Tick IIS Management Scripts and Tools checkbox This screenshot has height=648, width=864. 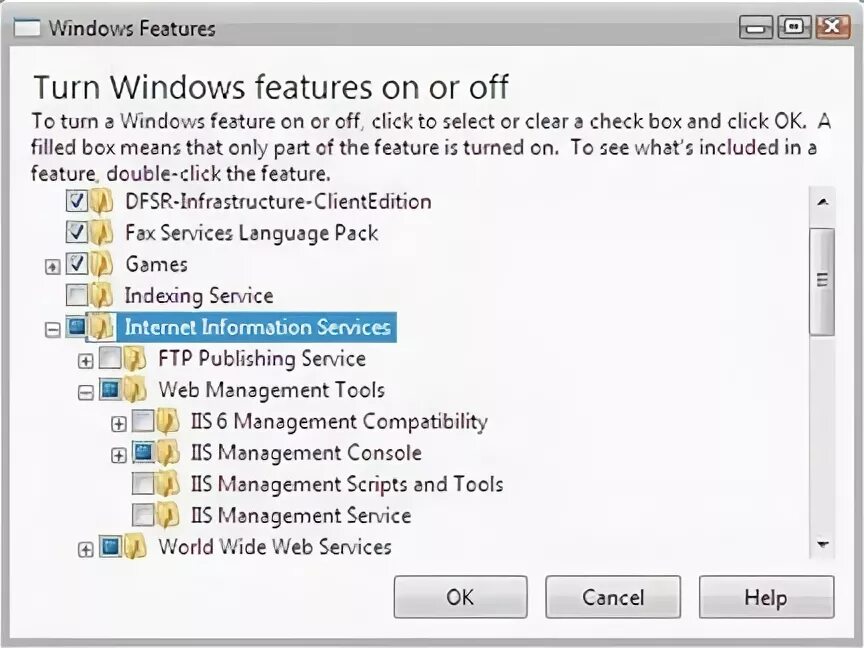[143, 485]
